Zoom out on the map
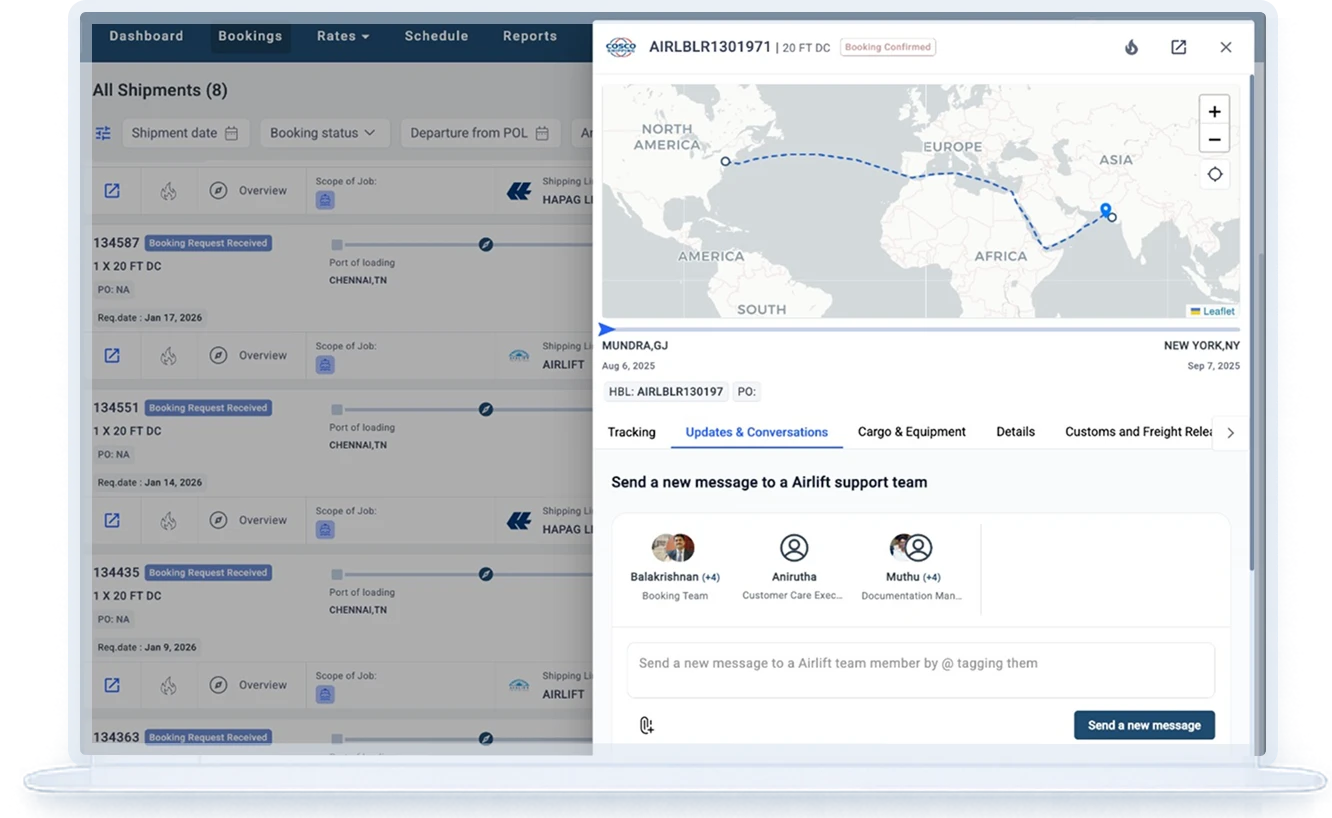The width and height of the screenshot is (1332, 818). click(1214, 140)
